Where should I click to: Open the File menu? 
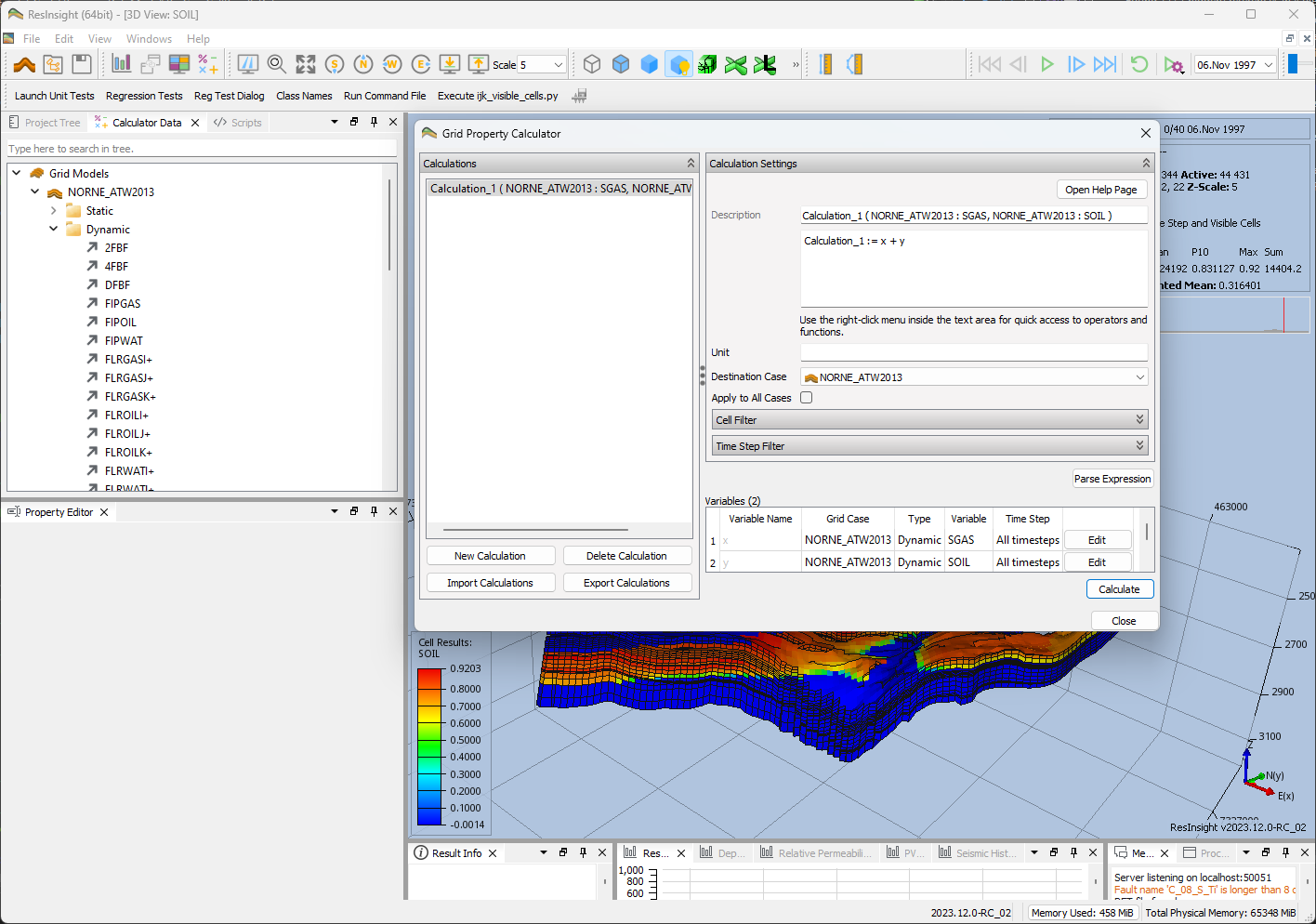[x=32, y=39]
